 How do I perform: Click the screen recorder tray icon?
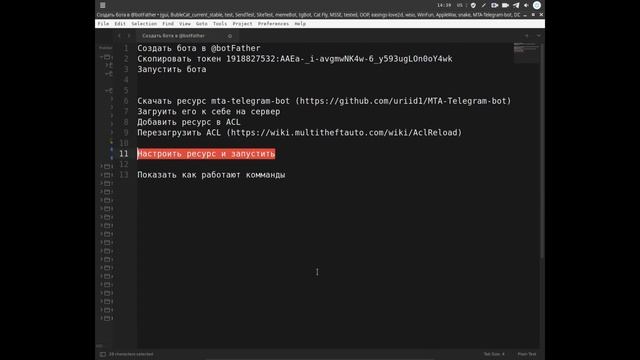(494, 5)
